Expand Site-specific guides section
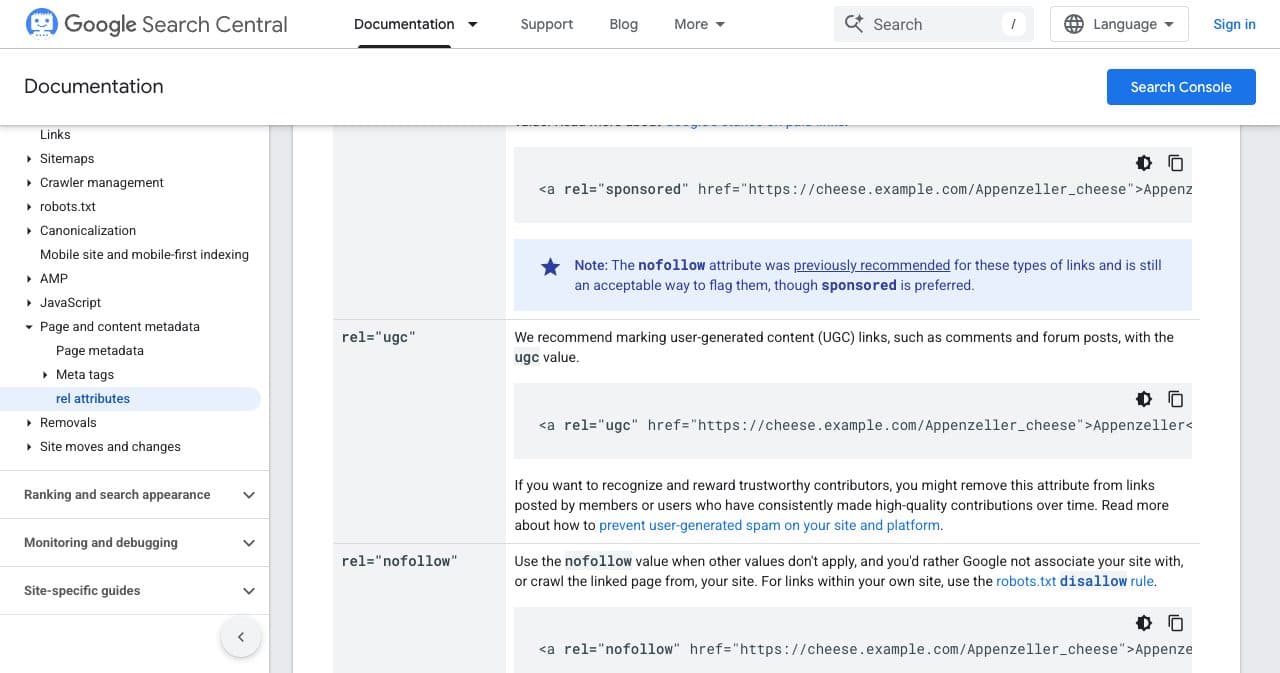This screenshot has height=673, width=1280. point(134,590)
